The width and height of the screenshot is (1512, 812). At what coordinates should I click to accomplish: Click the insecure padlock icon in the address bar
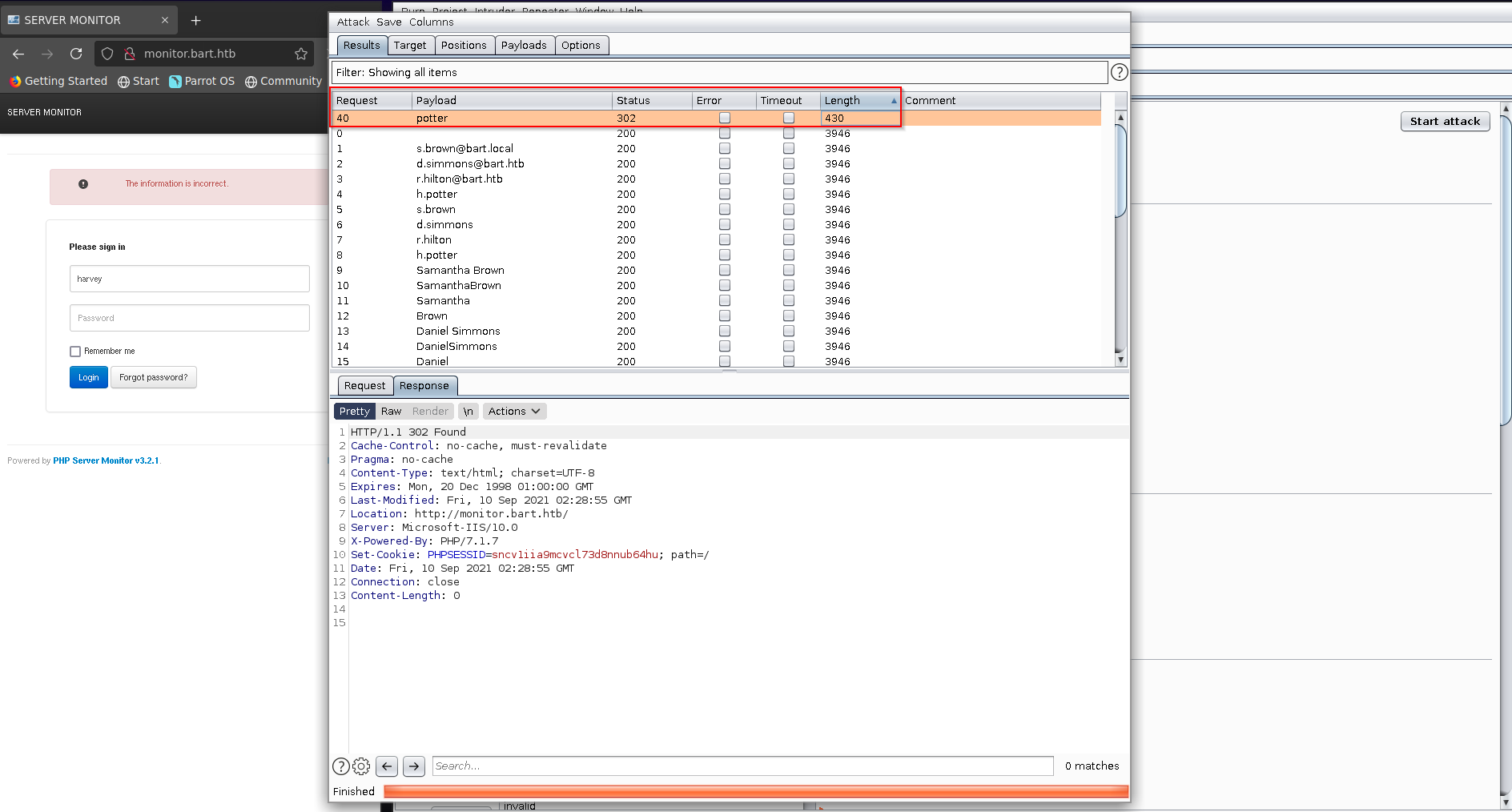(x=130, y=54)
